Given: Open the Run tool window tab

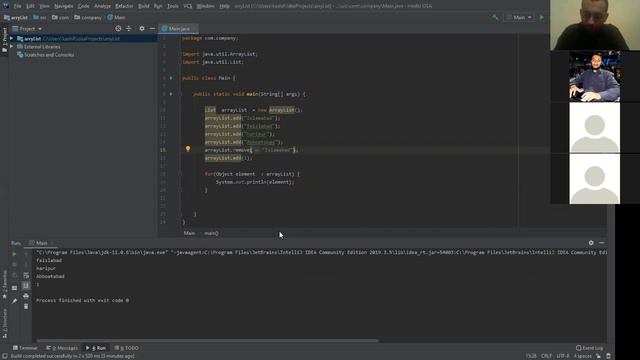Looking at the screenshot, I should (96, 348).
